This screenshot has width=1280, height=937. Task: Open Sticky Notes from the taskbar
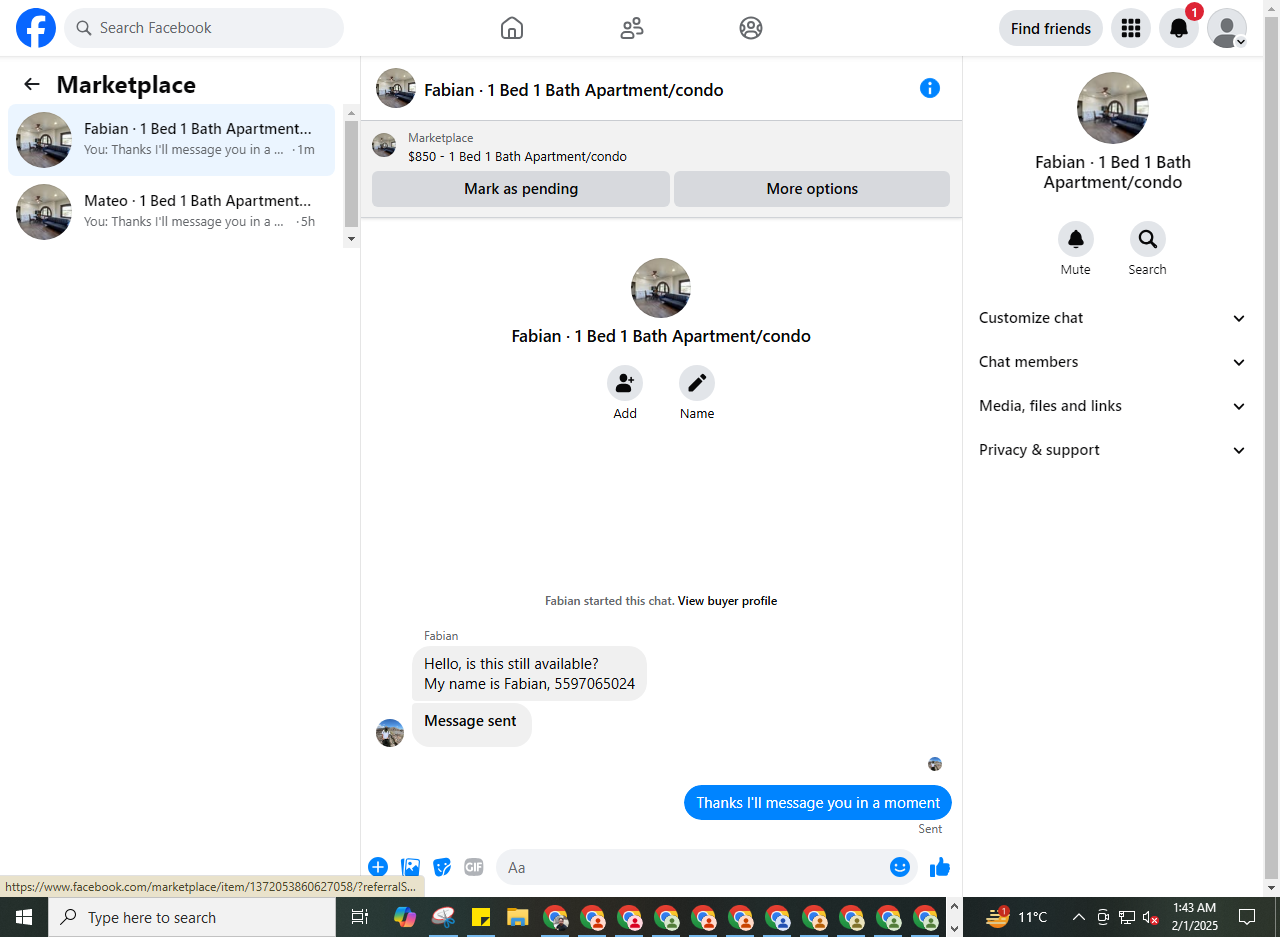480,917
